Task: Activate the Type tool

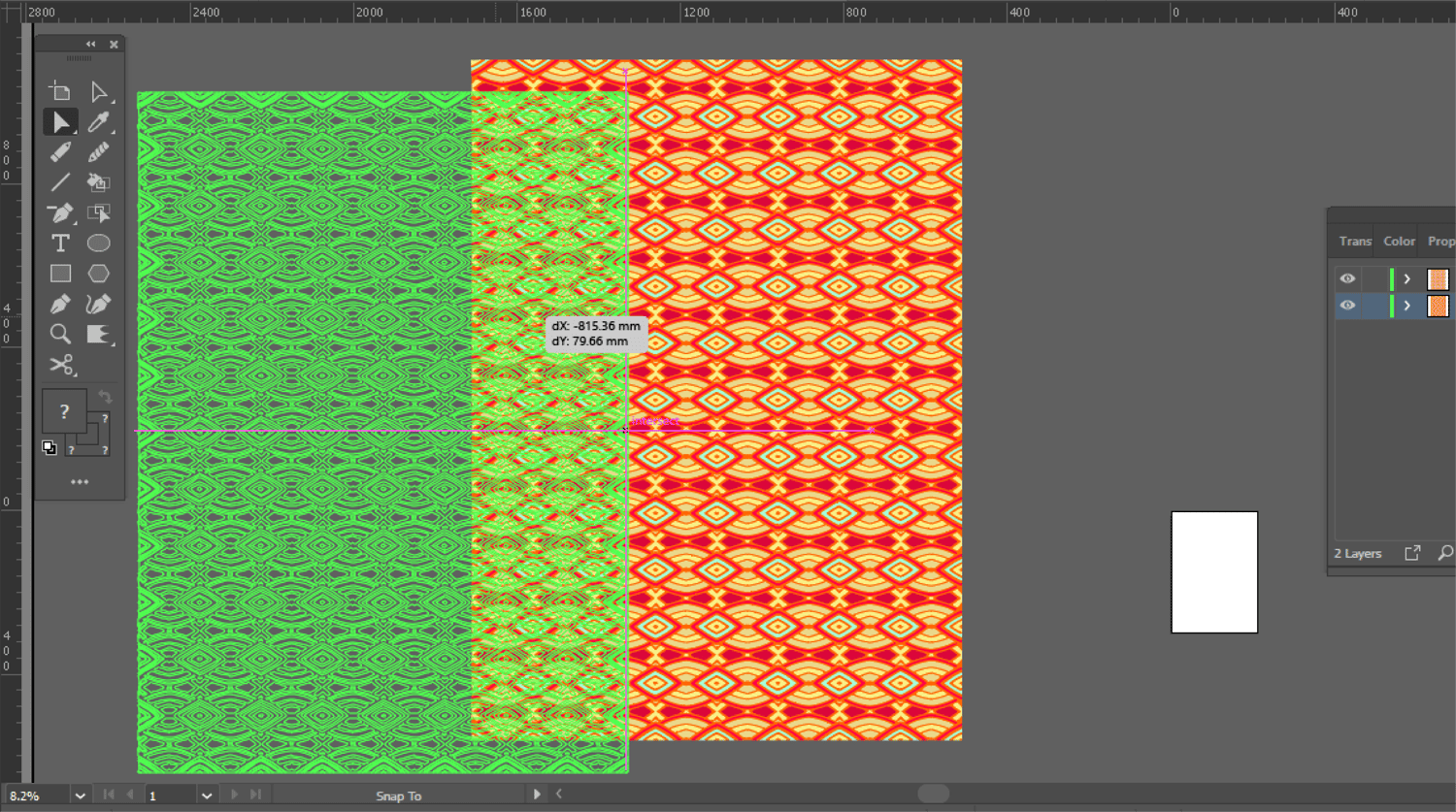Action: (60, 243)
